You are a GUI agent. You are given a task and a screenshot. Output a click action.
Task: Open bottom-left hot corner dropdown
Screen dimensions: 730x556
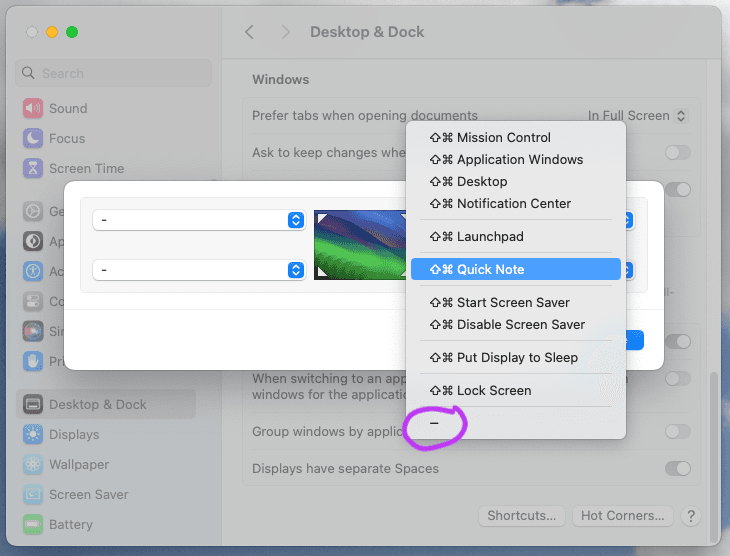coord(199,270)
